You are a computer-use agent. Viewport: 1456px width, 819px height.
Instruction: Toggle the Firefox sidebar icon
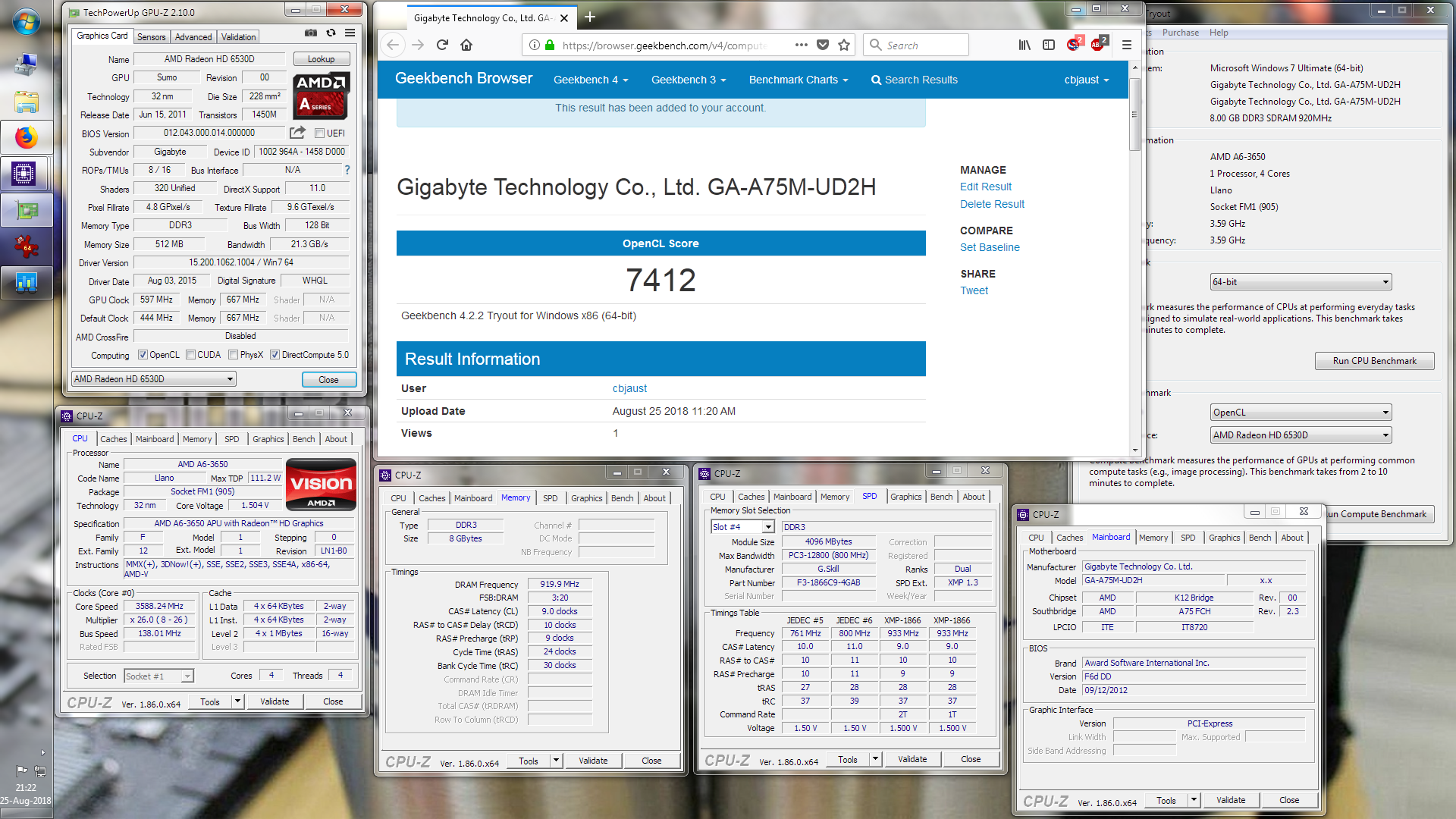coord(1049,45)
